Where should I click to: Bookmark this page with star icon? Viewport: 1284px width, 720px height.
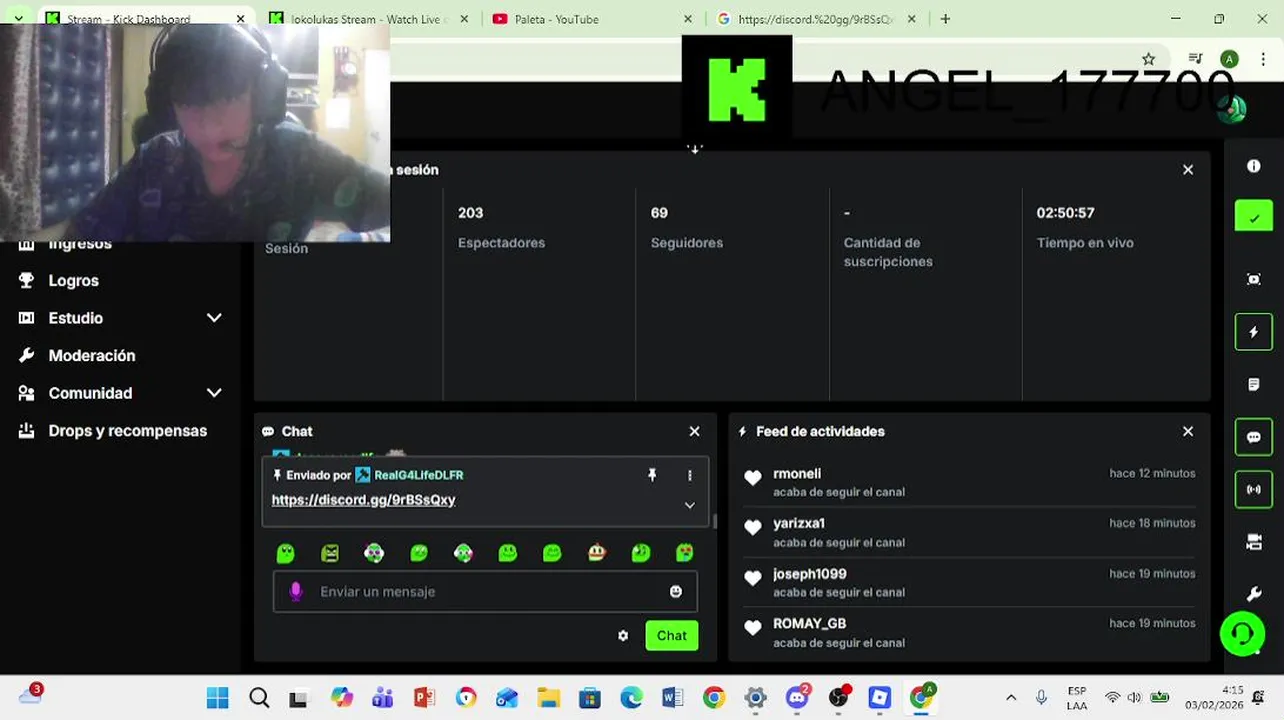[x=1148, y=59]
